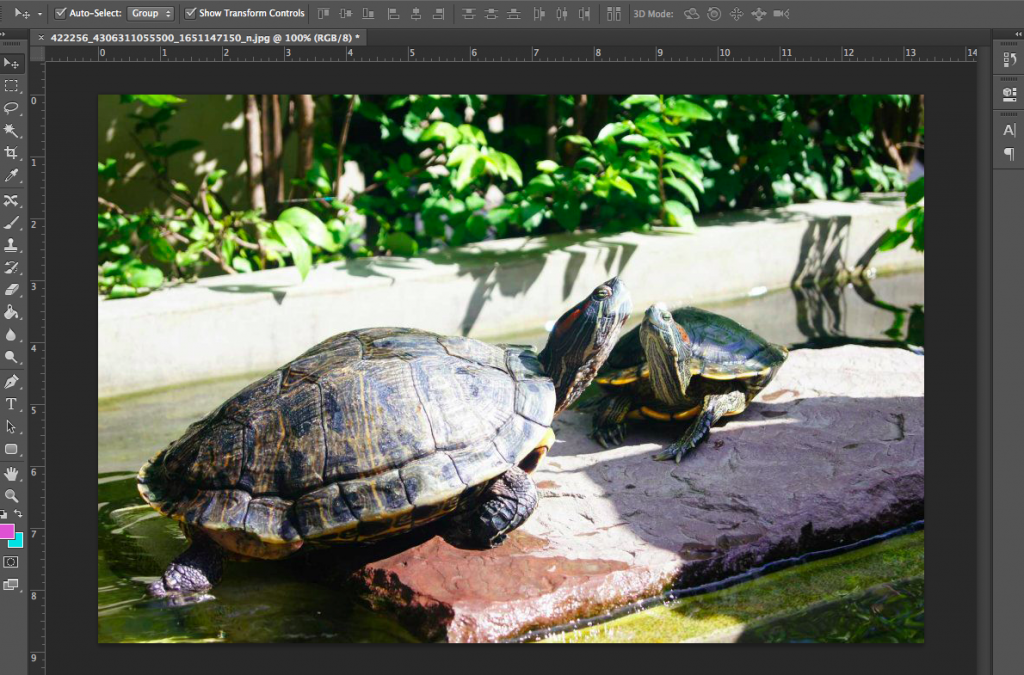Image resolution: width=1024 pixels, height=675 pixels.
Task: Click Distribute horizontal centers
Action: point(562,14)
